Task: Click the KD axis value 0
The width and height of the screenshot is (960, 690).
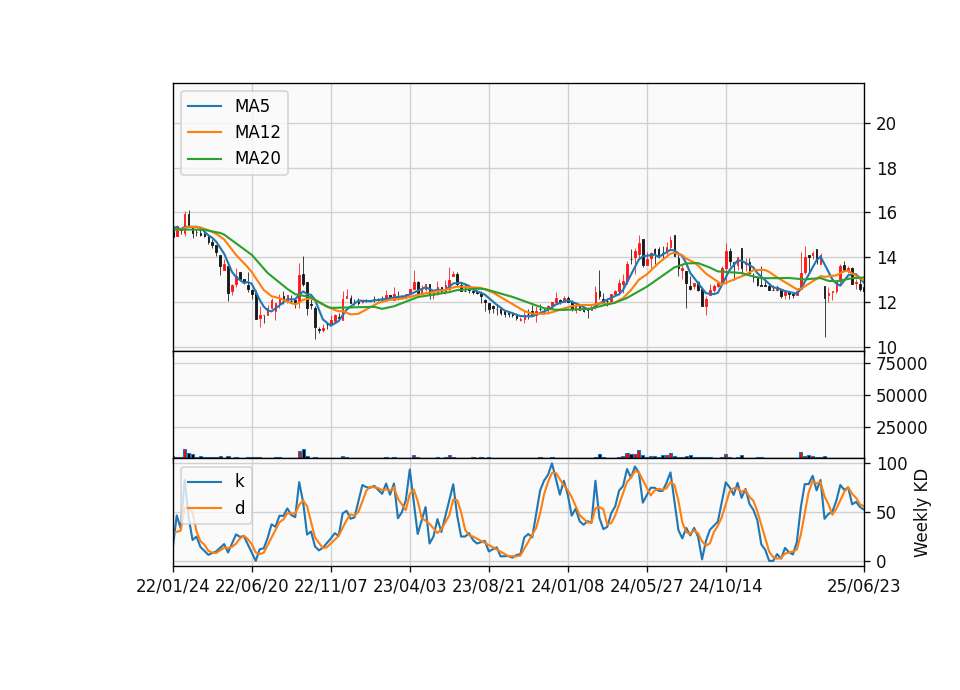Action: (x=881, y=561)
